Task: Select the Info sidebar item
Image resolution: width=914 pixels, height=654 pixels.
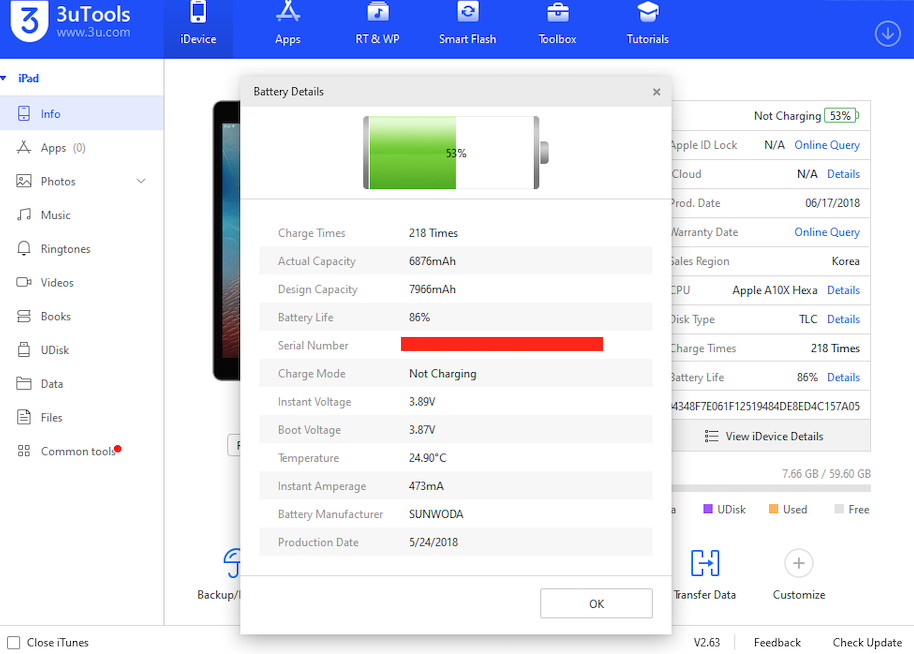Action: [82, 114]
